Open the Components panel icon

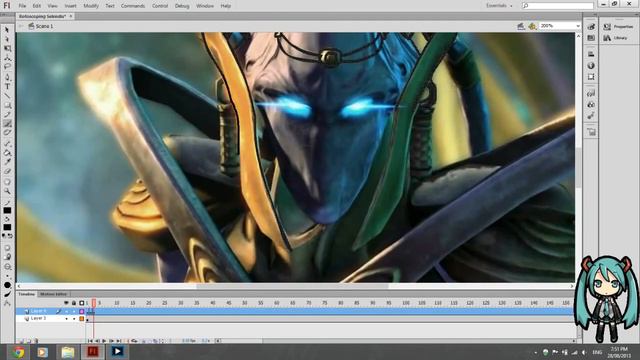coord(591,104)
